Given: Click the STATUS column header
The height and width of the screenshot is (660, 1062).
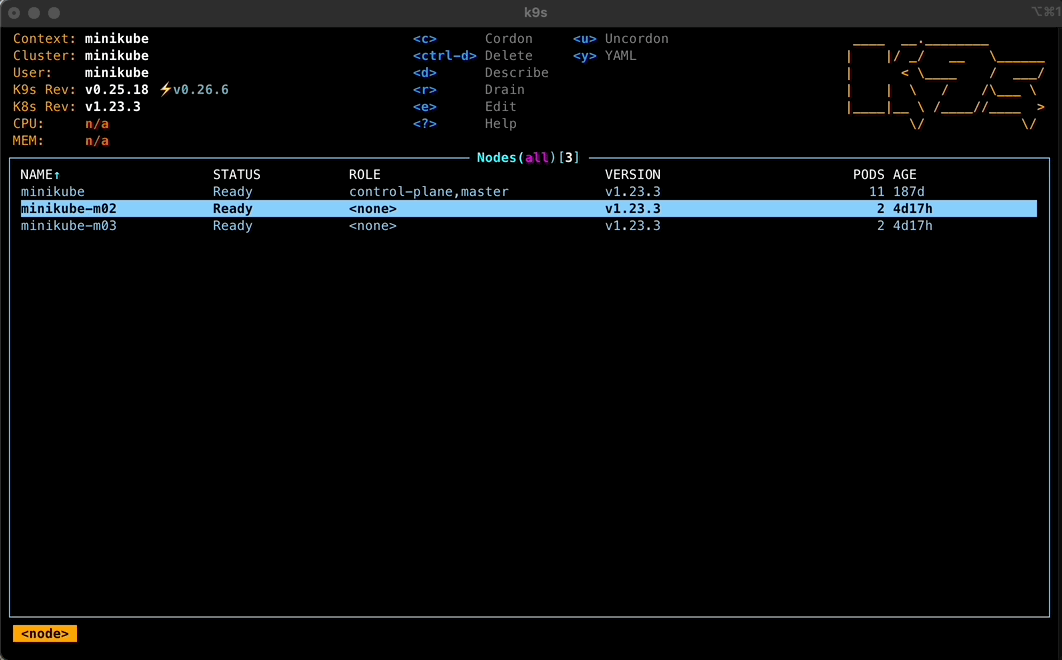Looking at the screenshot, I should pos(236,175).
